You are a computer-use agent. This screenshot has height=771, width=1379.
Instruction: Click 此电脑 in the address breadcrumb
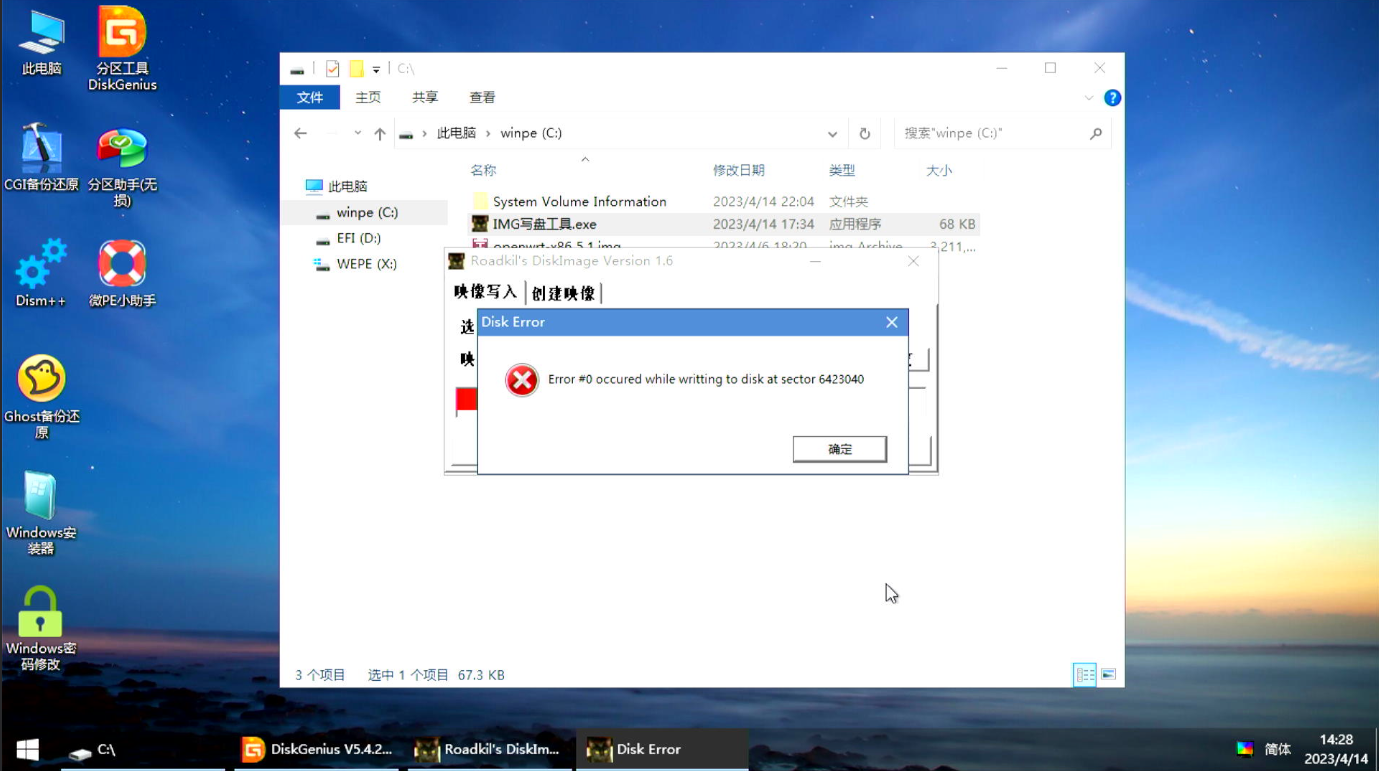click(456, 133)
